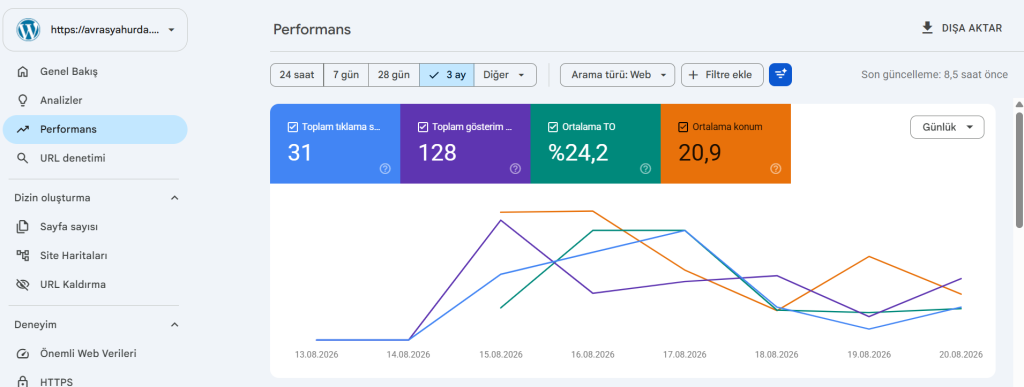Image resolution: width=1024 pixels, height=387 pixels.
Task: Click the Performans trend arrow icon
Action: (x=23, y=129)
